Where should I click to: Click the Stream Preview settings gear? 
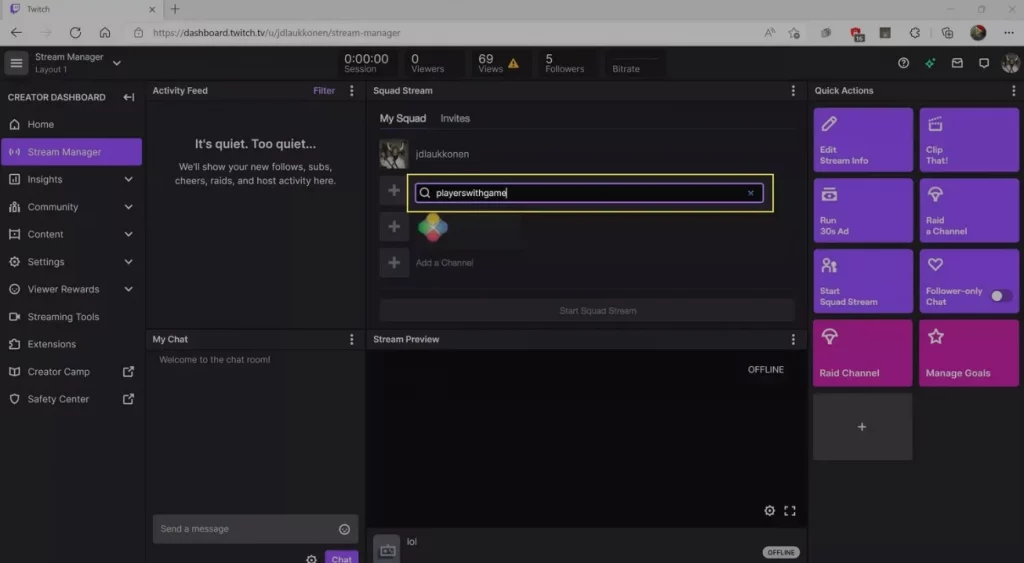769,511
